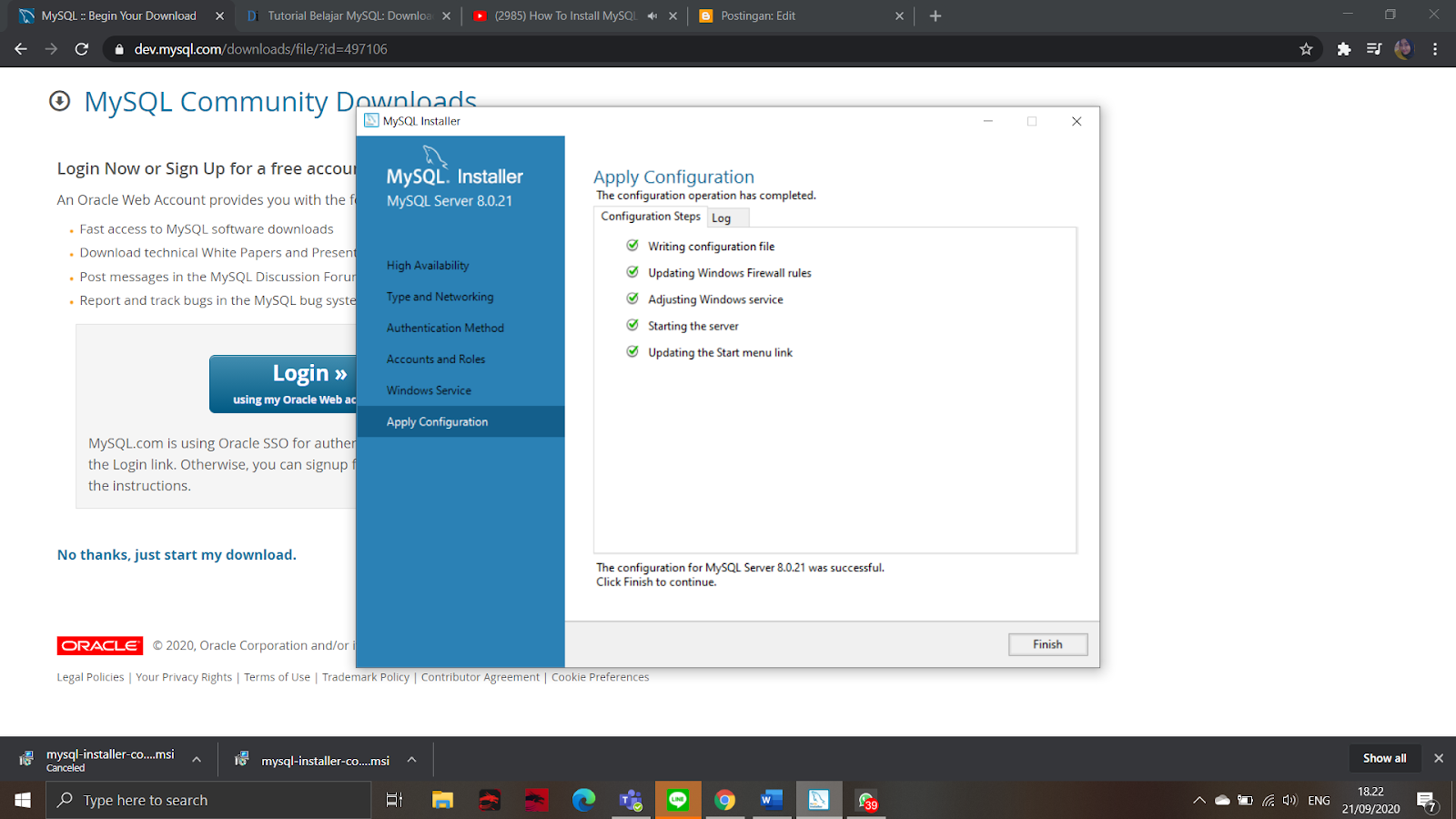
Task: Open Cookie Preferences footer link
Action: tap(601, 677)
